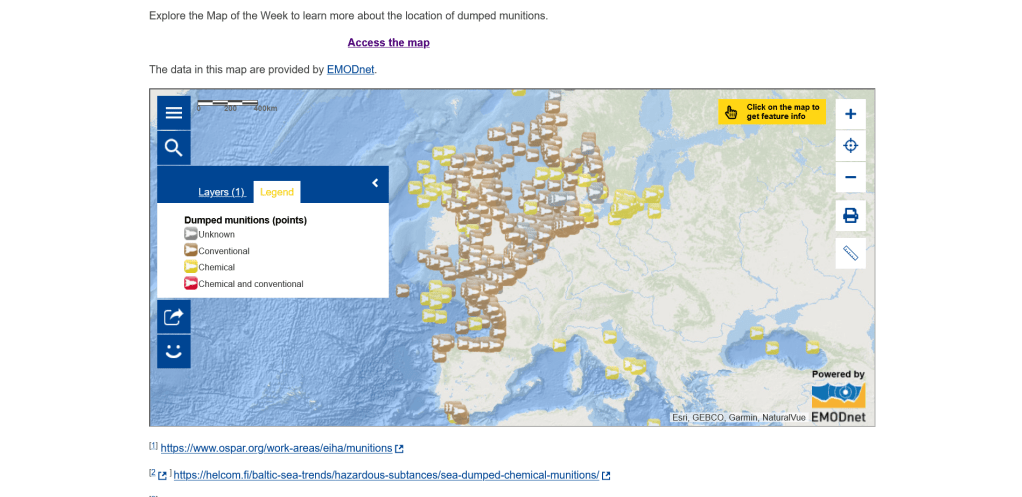Screen dimensions: 1022x497
Task: Zoom in with the plus button
Action: (x=850, y=114)
